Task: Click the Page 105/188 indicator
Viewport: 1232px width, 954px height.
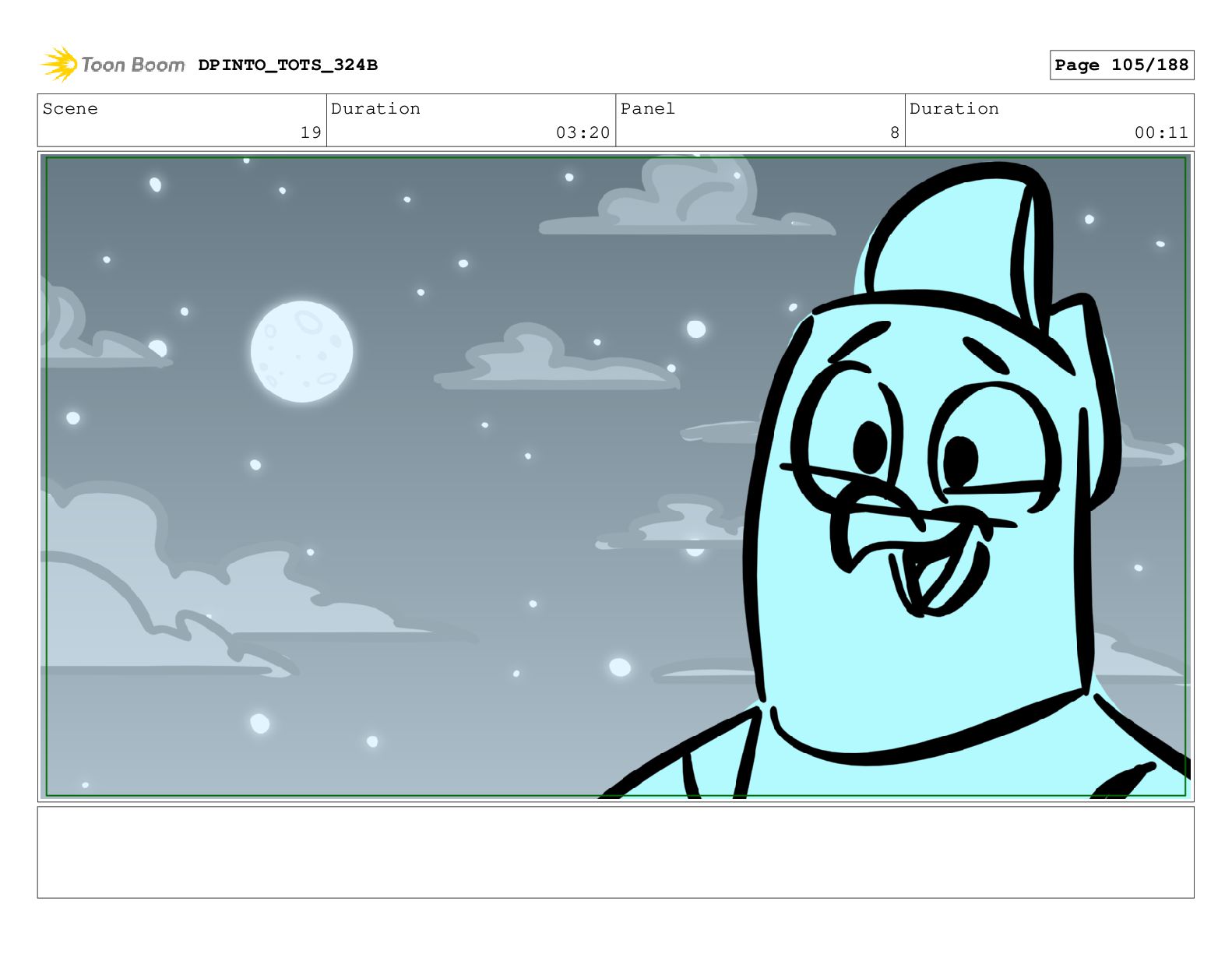Action: click(x=1121, y=65)
